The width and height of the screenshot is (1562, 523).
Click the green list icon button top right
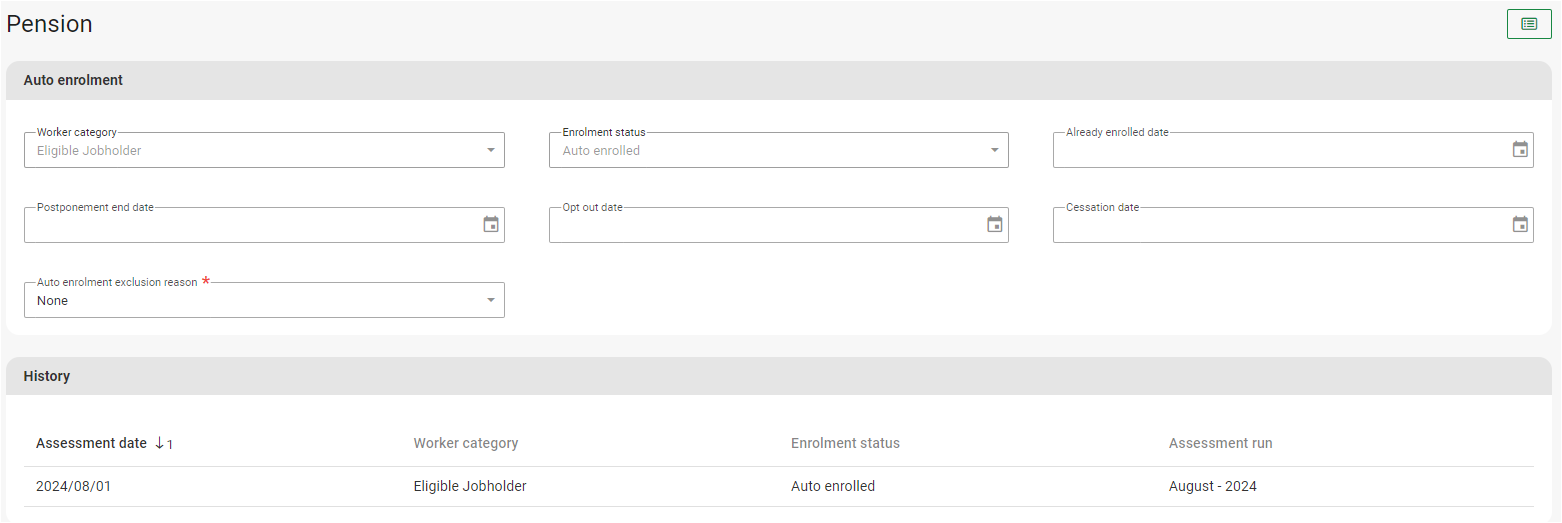(1528, 24)
